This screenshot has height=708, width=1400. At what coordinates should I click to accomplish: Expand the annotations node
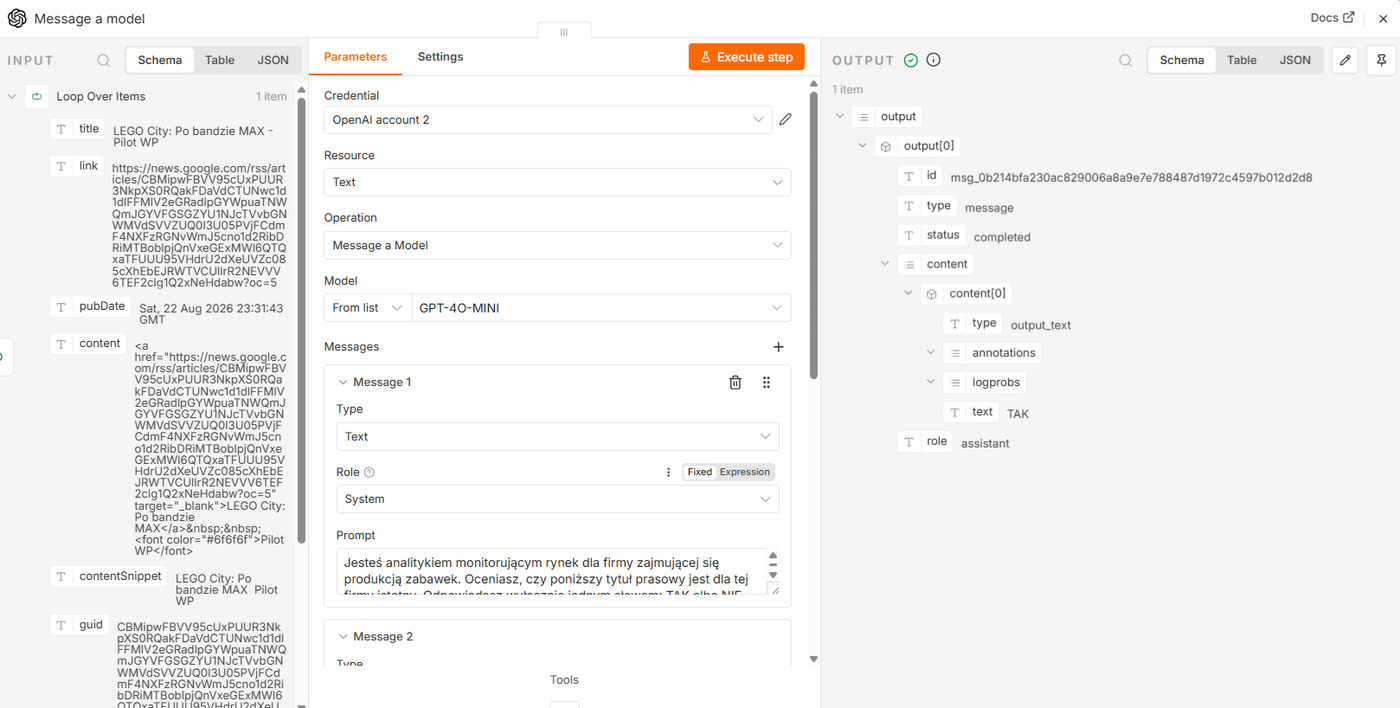pos(931,353)
